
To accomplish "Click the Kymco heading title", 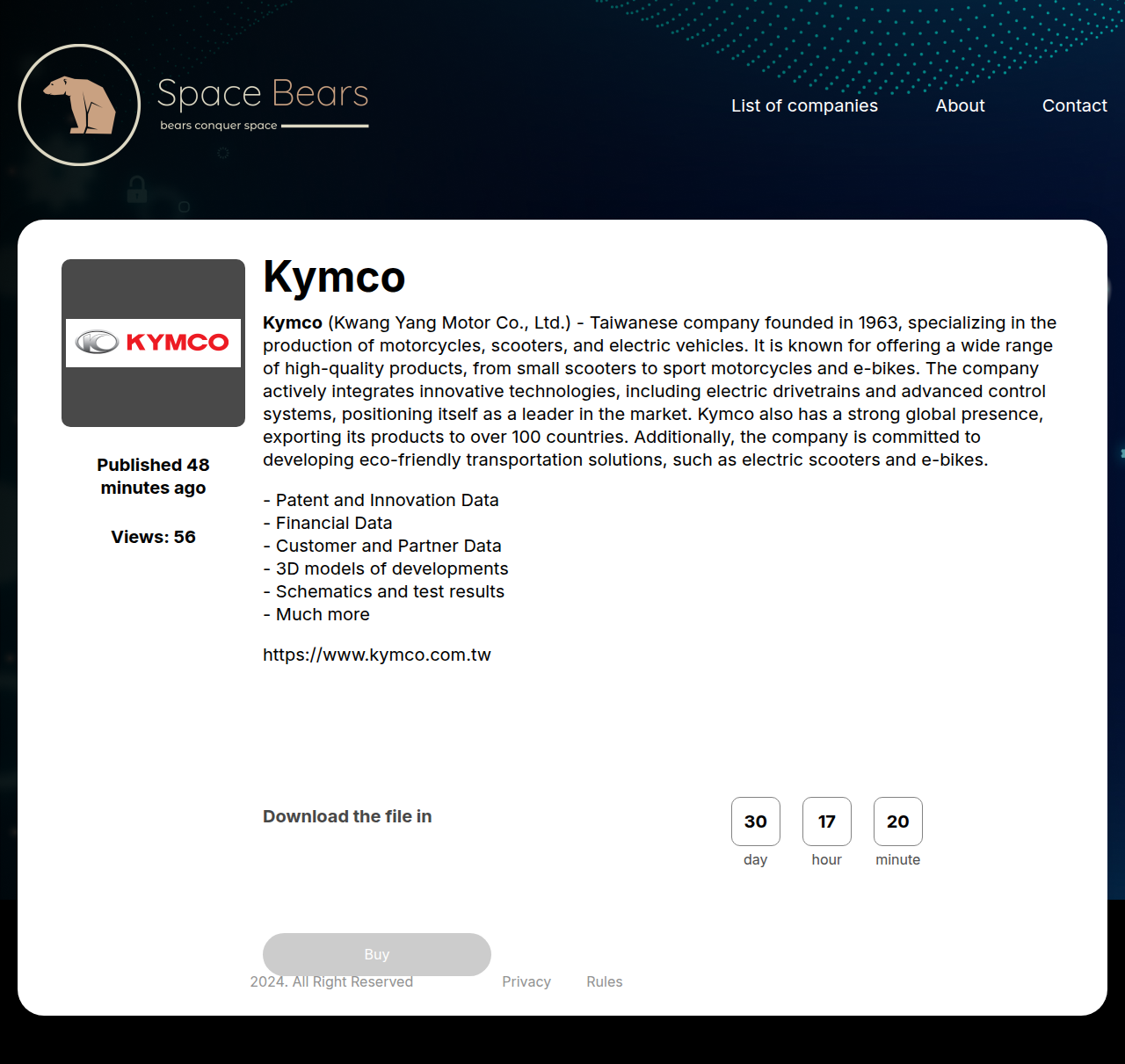I will [x=334, y=277].
